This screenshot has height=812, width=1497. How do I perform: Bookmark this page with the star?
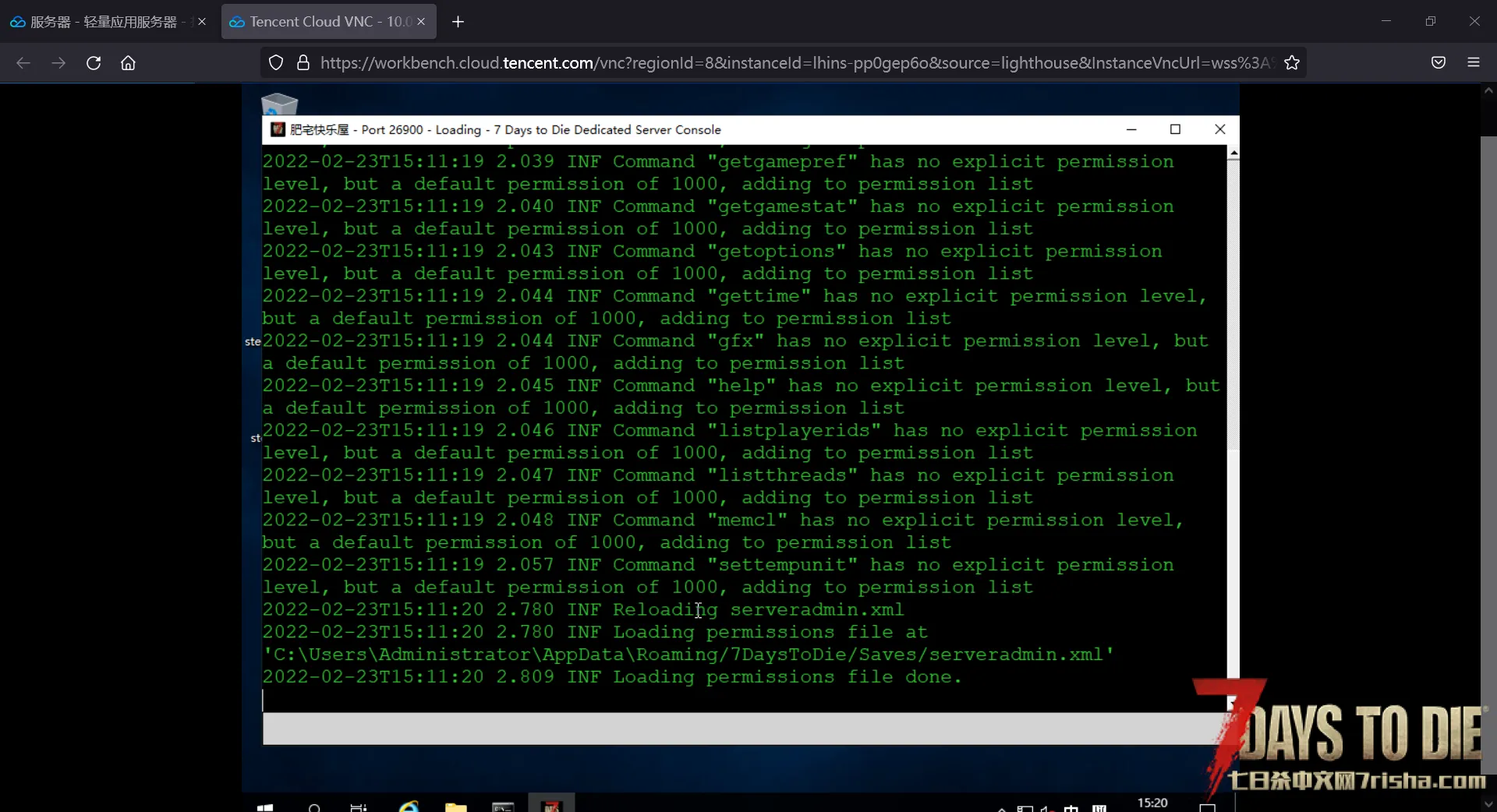(x=1292, y=63)
